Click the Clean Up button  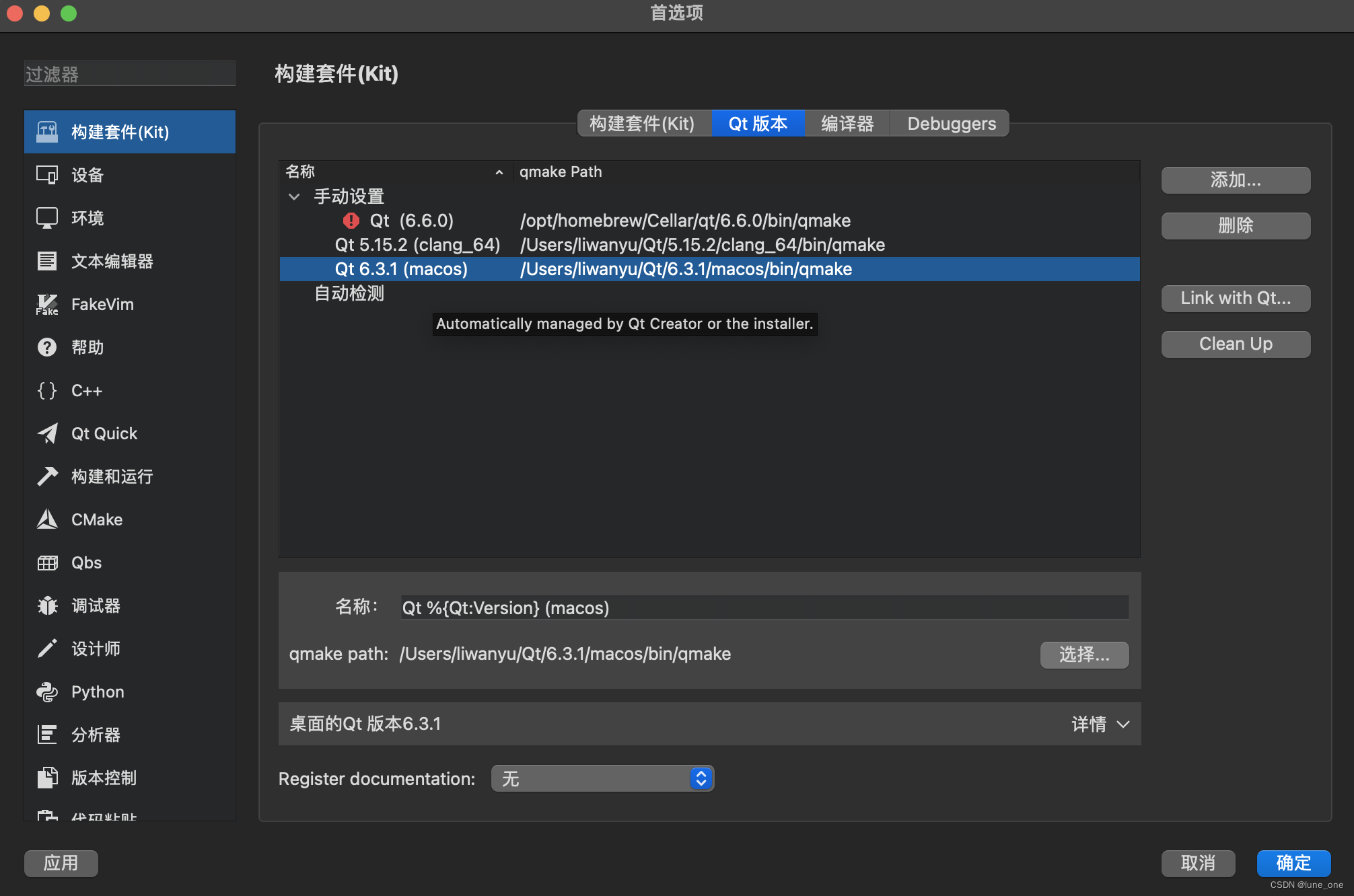(1235, 344)
